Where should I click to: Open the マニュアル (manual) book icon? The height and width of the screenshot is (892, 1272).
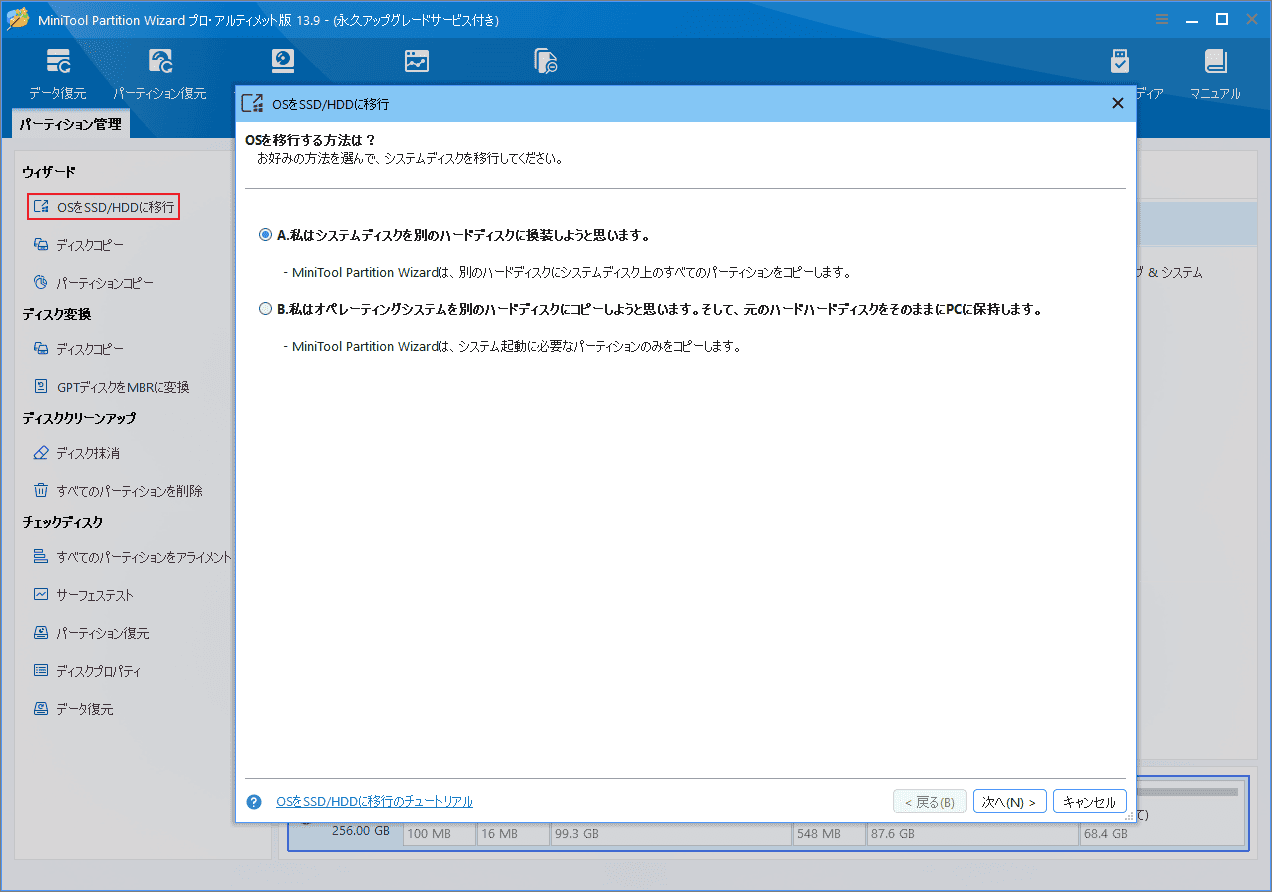1215,74
